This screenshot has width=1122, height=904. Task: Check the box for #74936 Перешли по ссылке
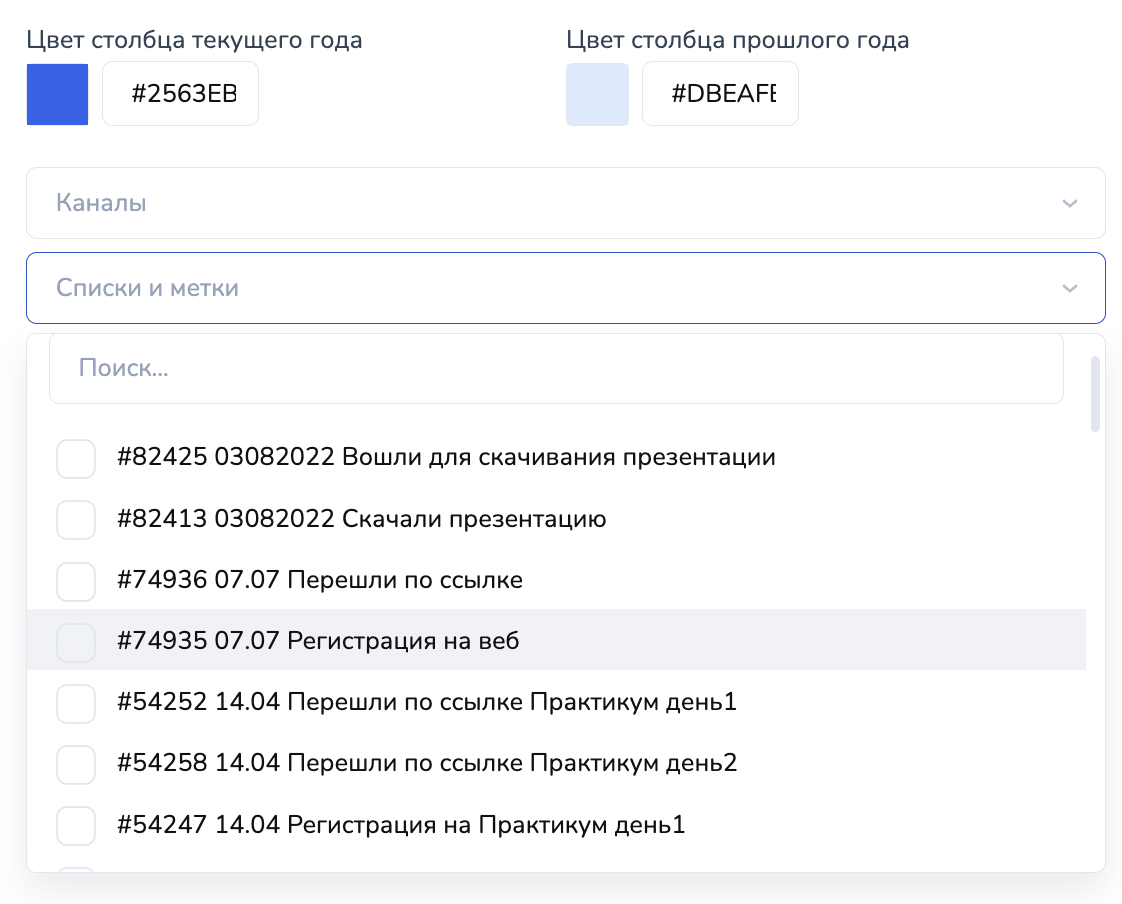coord(76,581)
